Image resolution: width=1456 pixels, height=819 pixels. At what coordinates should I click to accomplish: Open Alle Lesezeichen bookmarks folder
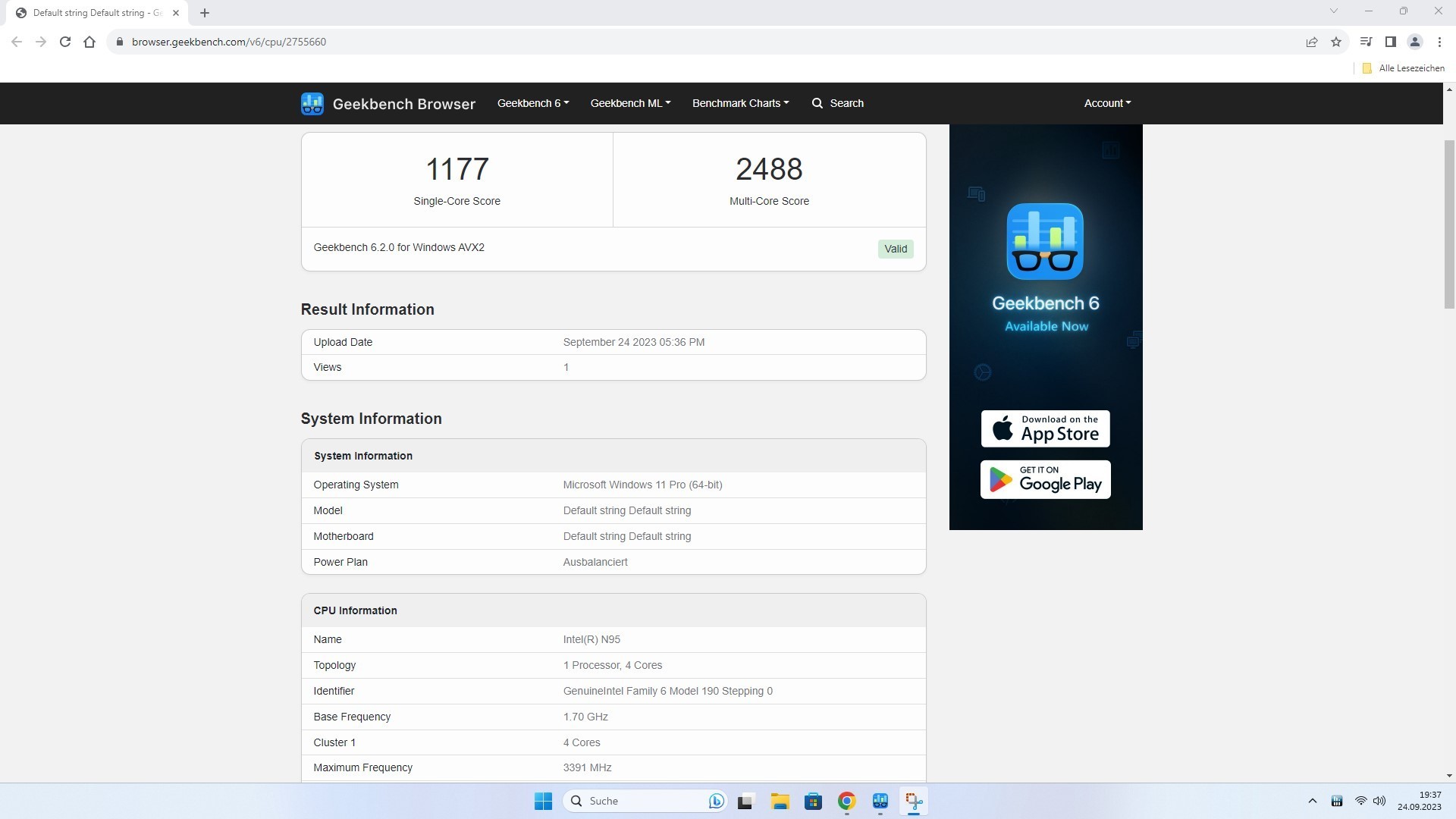point(1404,68)
